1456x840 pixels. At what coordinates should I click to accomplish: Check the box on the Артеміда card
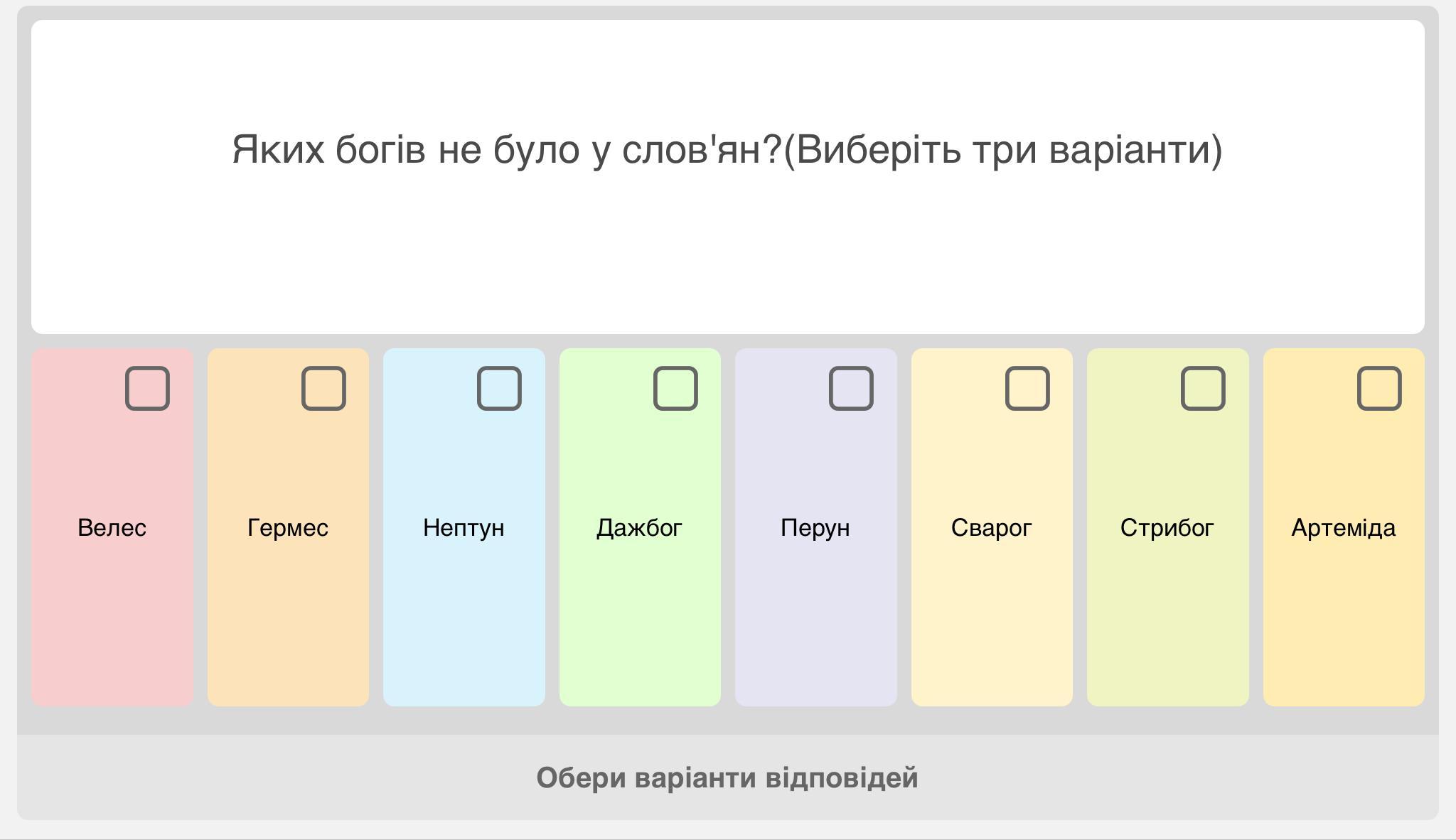point(1379,389)
